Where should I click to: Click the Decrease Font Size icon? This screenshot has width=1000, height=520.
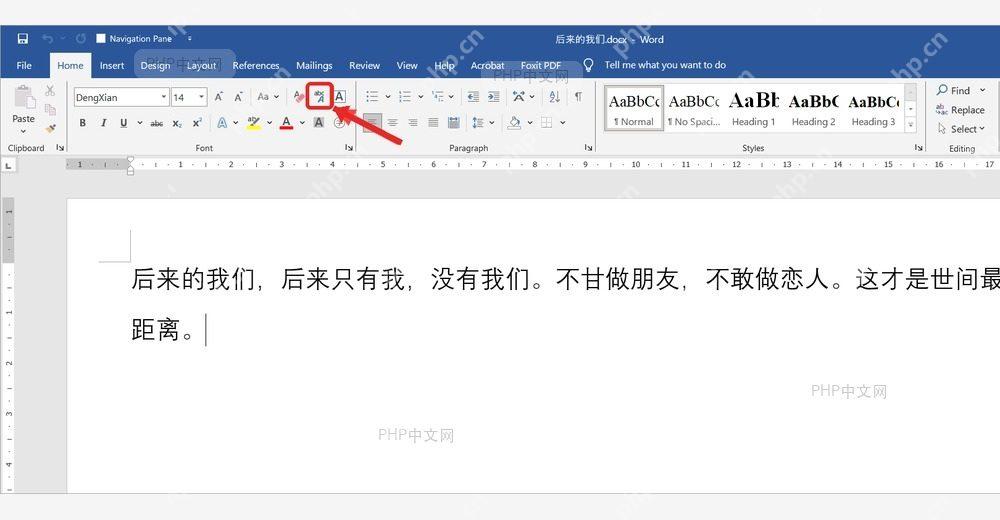click(238, 97)
